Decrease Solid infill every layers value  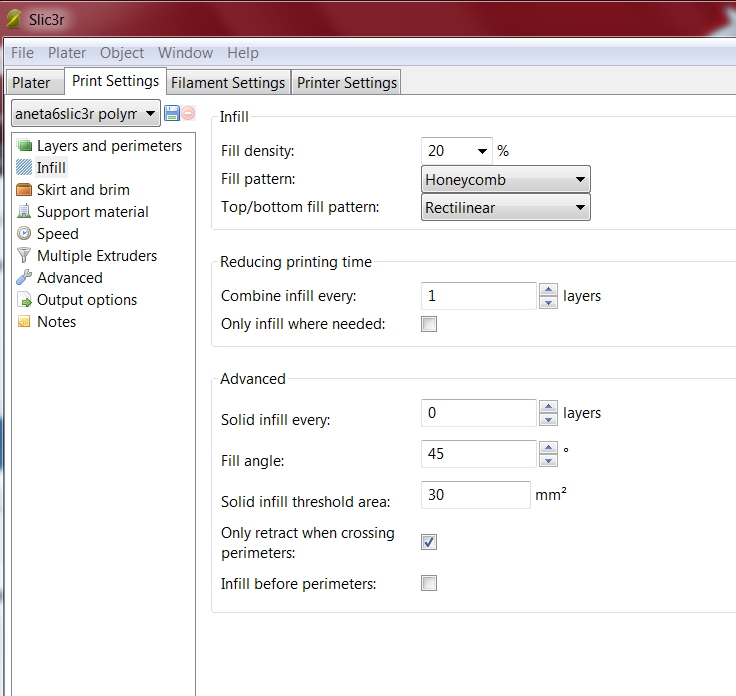548,420
